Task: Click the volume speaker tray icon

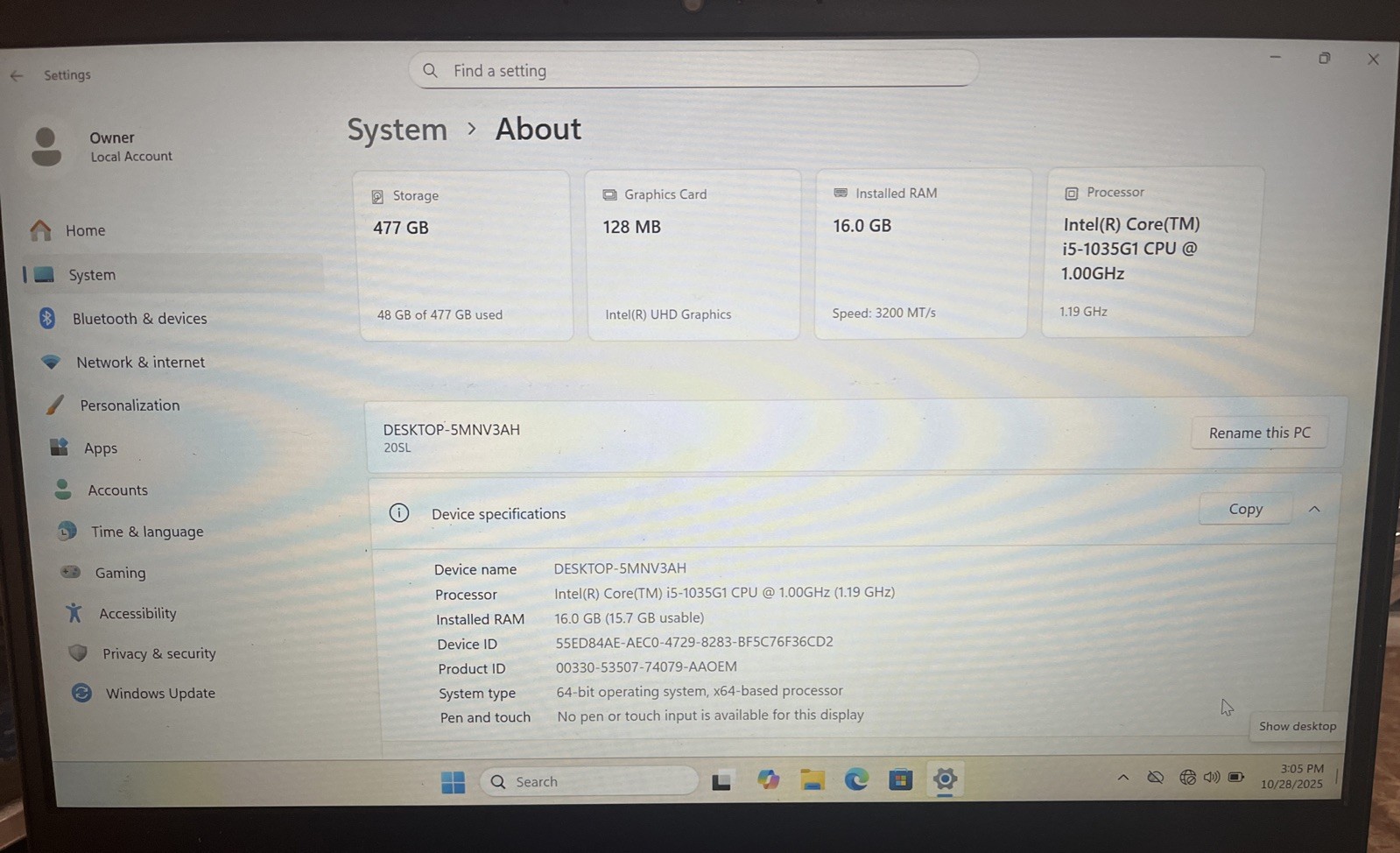Action: tap(1212, 777)
